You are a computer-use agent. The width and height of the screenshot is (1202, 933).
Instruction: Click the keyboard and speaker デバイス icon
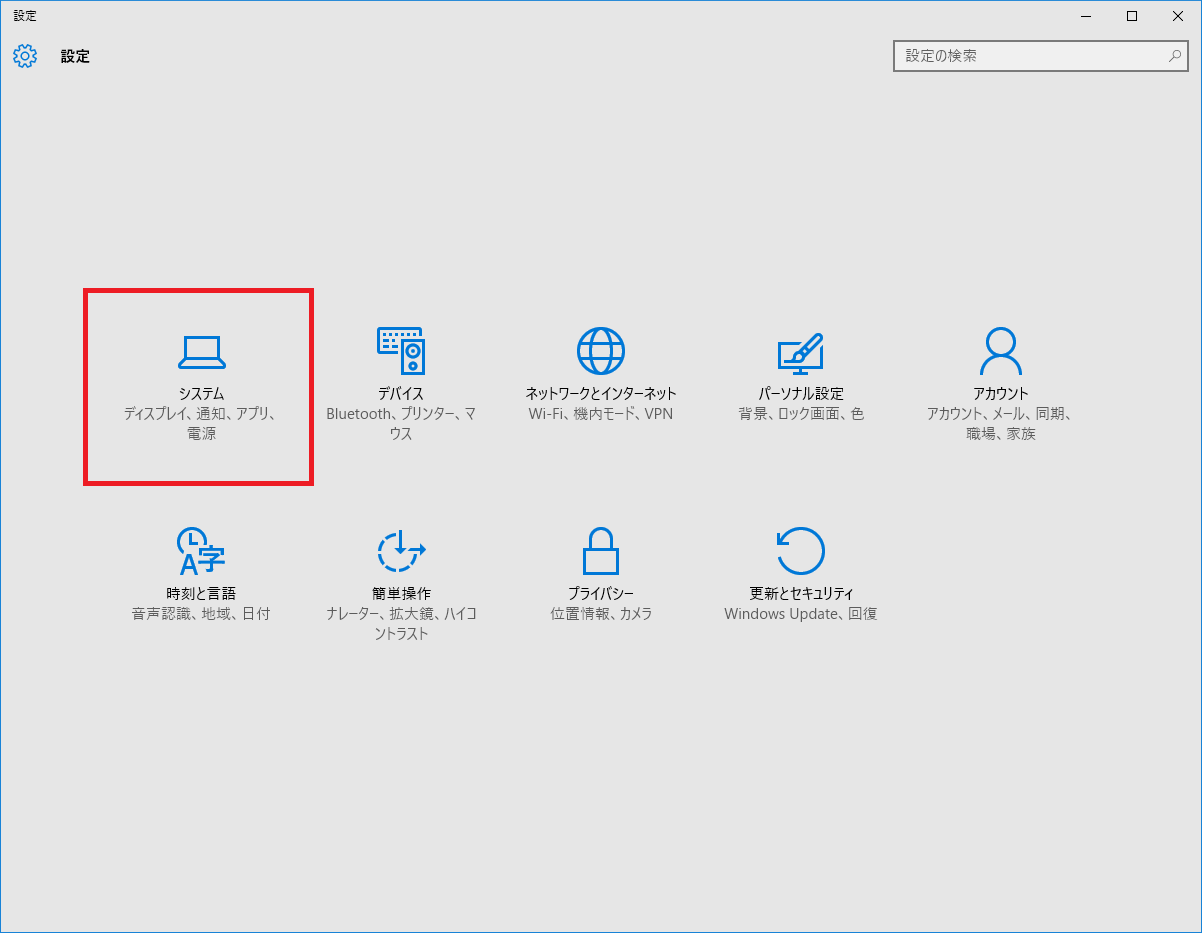400,351
